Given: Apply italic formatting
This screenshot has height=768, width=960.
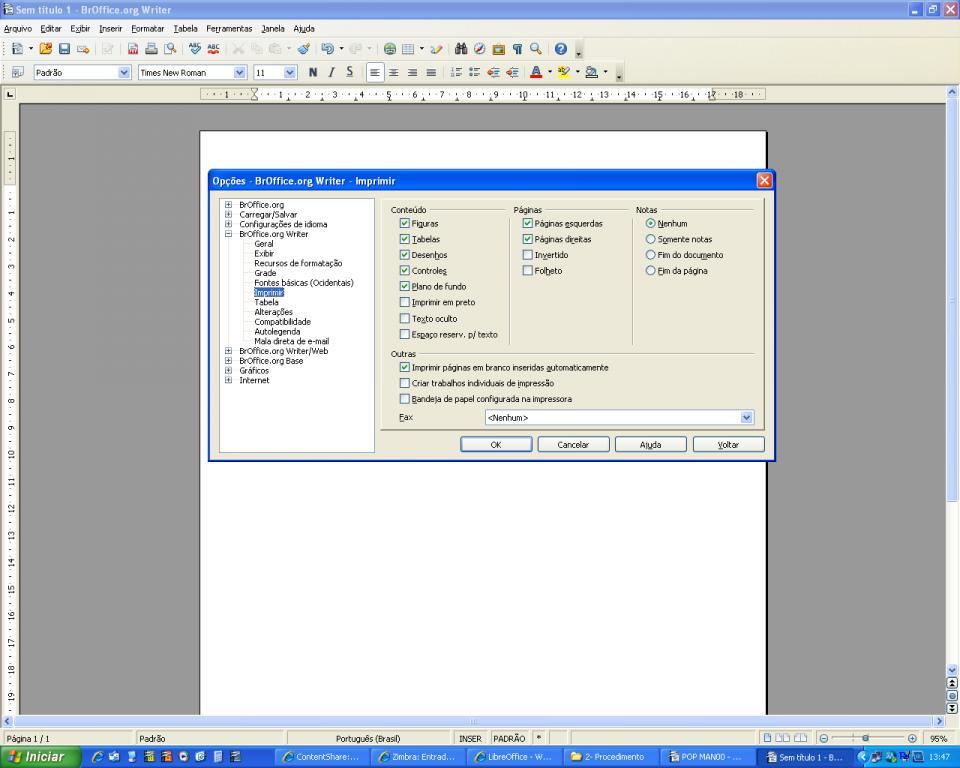Looking at the screenshot, I should (x=331, y=72).
